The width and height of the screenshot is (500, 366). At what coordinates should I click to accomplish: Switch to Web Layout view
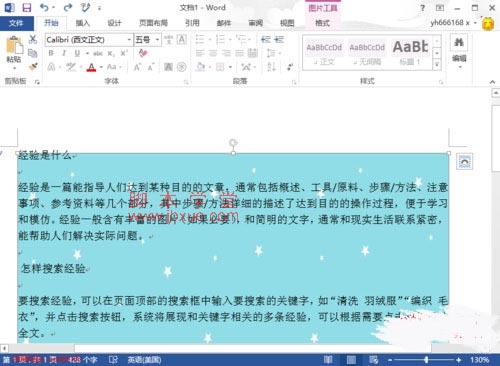pos(374,360)
